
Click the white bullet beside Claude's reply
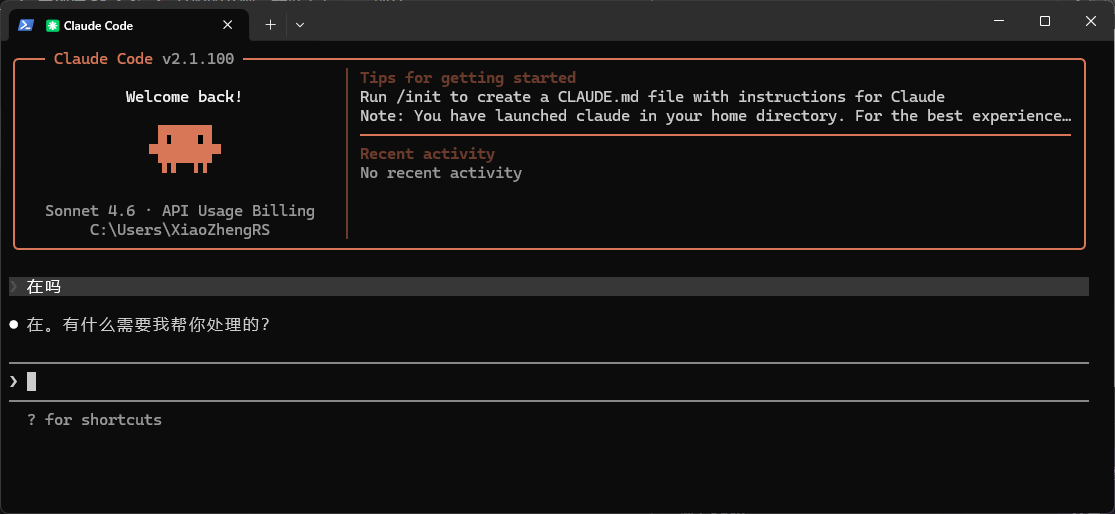coord(14,325)
